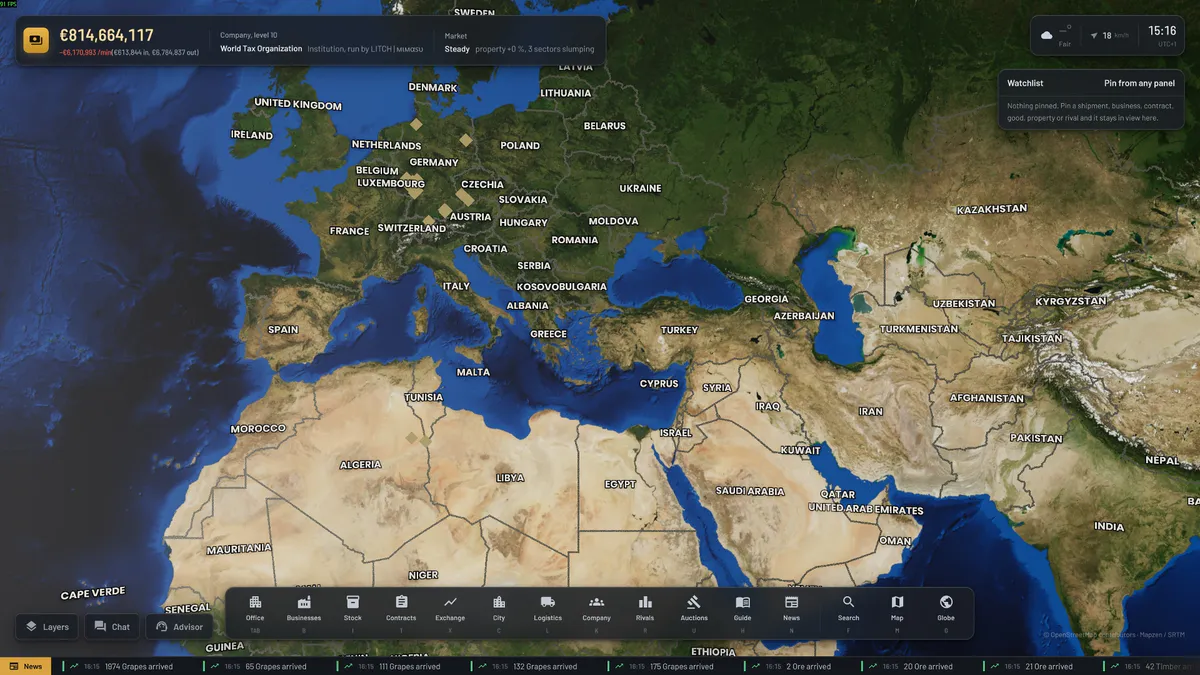The height and width of the screenshot is (675, 1200).
Task: Click ticker item 1974 Grapes arrived
Action: point(139,666)
